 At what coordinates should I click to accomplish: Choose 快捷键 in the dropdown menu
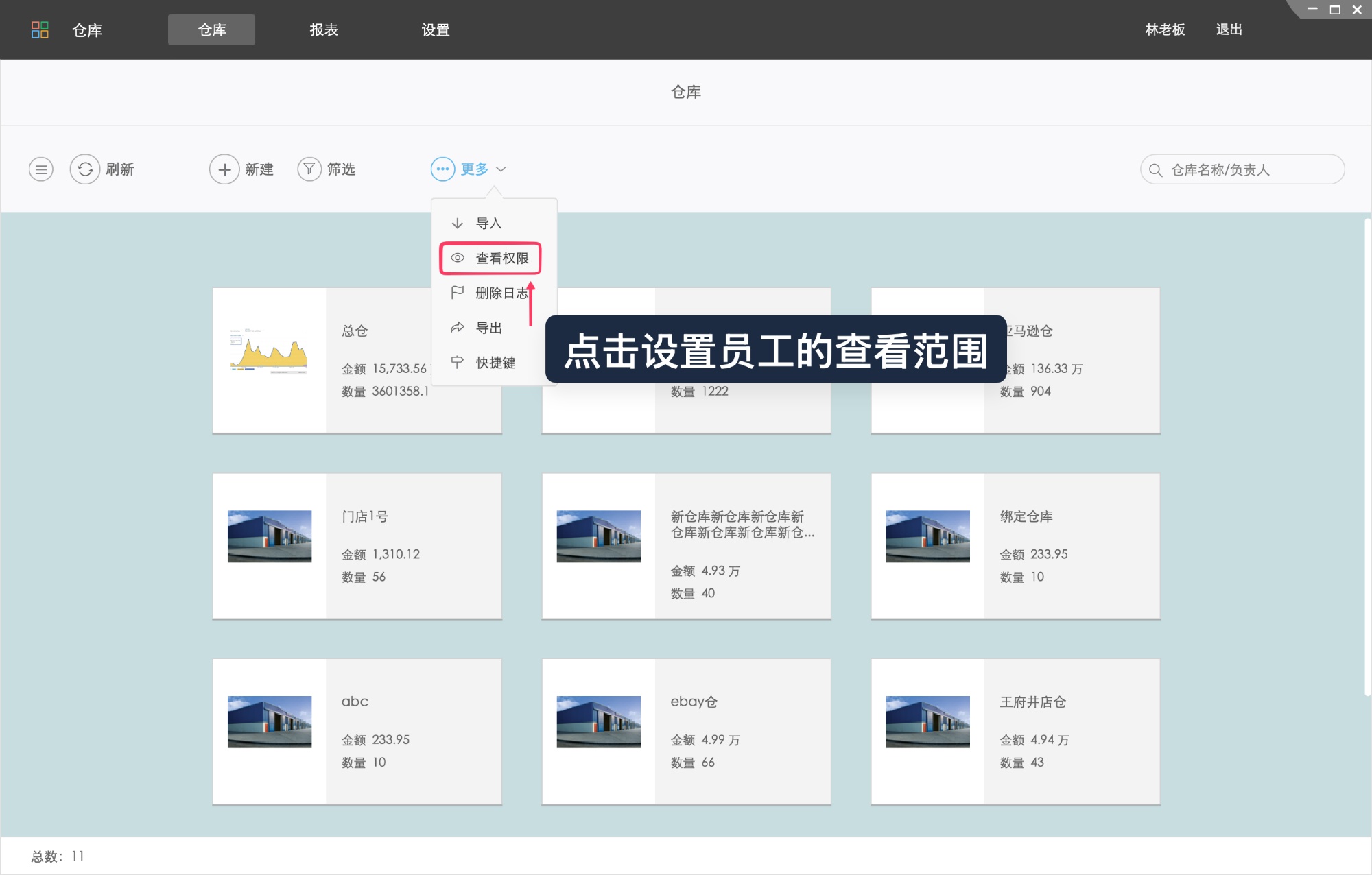pyautogui.click(x=495, y=362)
